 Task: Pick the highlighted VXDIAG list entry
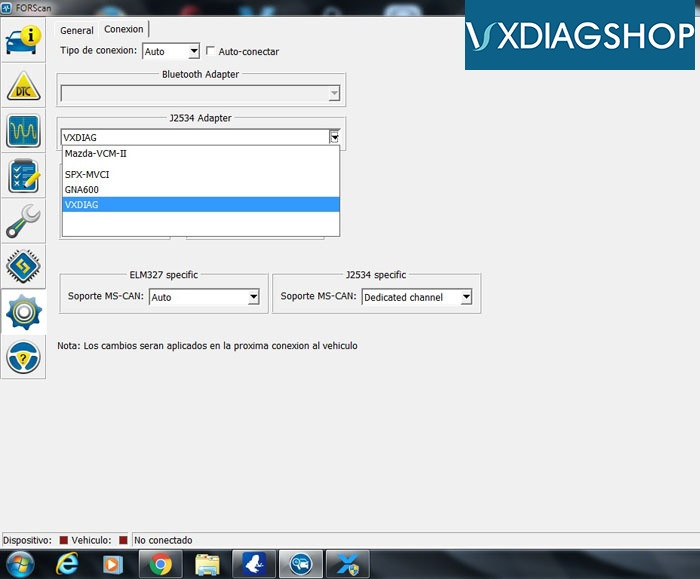coord(200,204)
